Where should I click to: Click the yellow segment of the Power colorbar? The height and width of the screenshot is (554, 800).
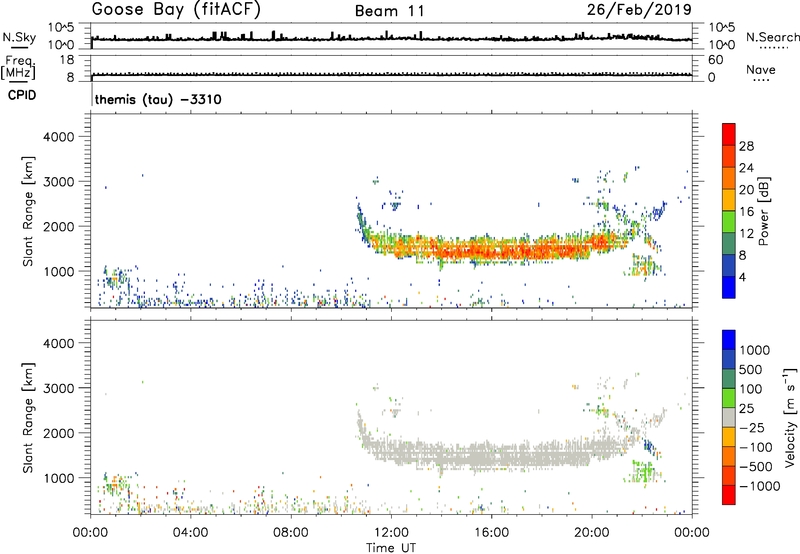(x=729, y=200)
